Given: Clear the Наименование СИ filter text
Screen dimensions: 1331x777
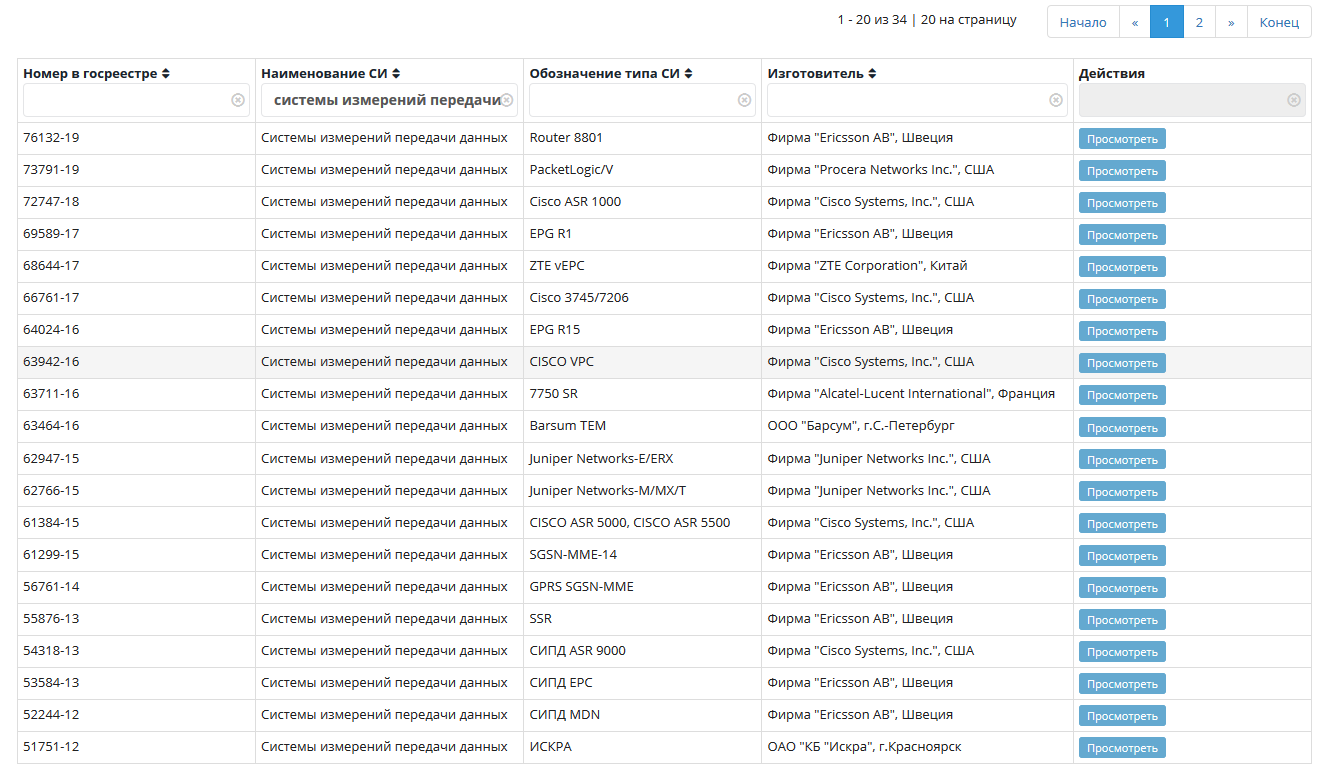Looking at the screenshot, I should point(507,100).
